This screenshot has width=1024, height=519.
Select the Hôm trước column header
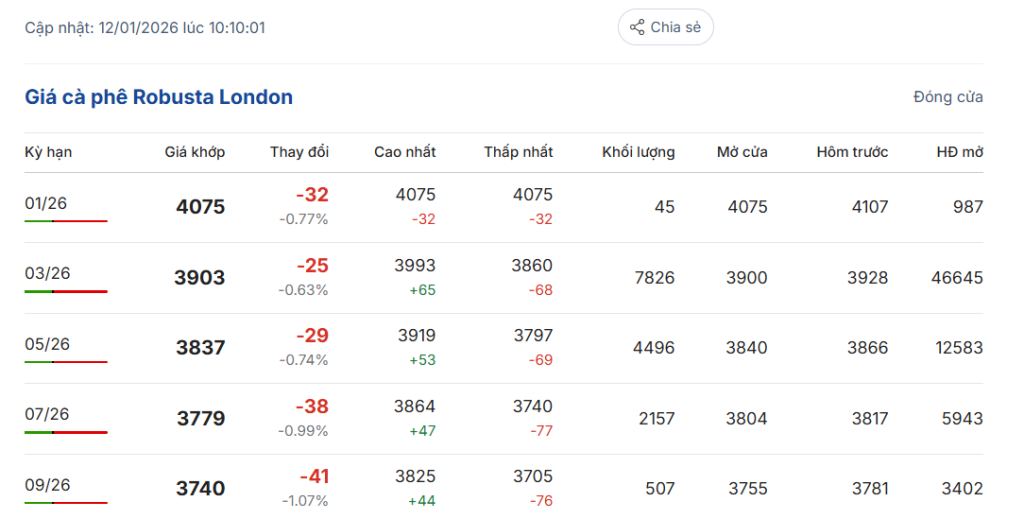(x=852, y=152)
